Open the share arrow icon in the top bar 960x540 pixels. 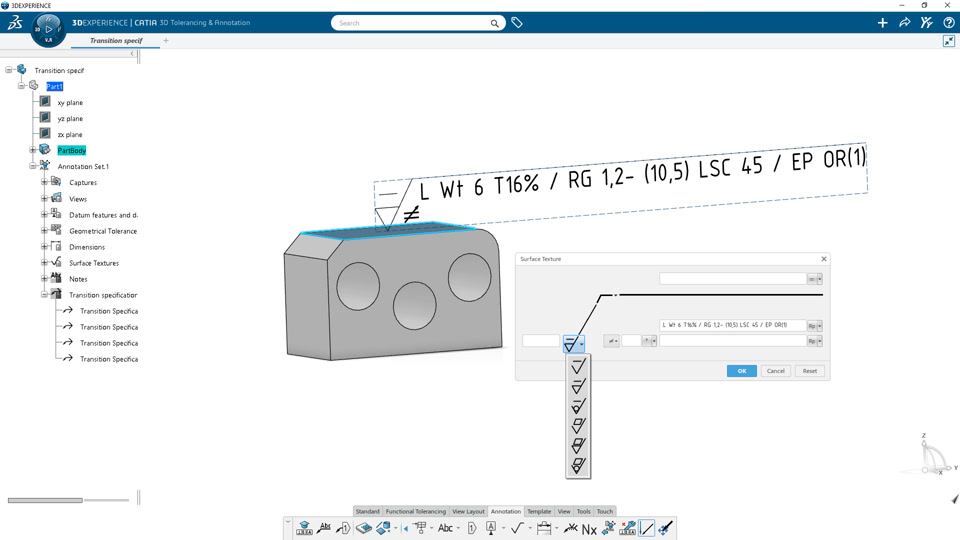pyautogui.click(x=904, y=23)
